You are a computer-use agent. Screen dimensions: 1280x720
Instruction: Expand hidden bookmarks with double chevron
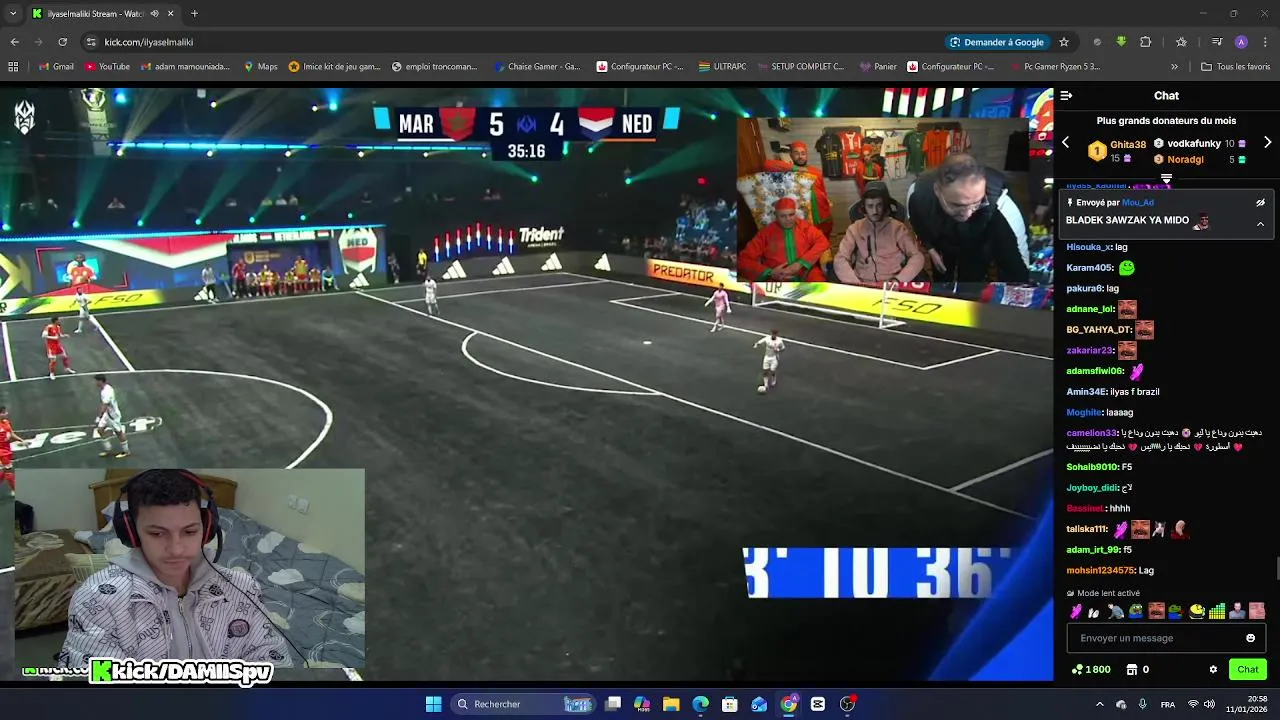click(1174, 67)
